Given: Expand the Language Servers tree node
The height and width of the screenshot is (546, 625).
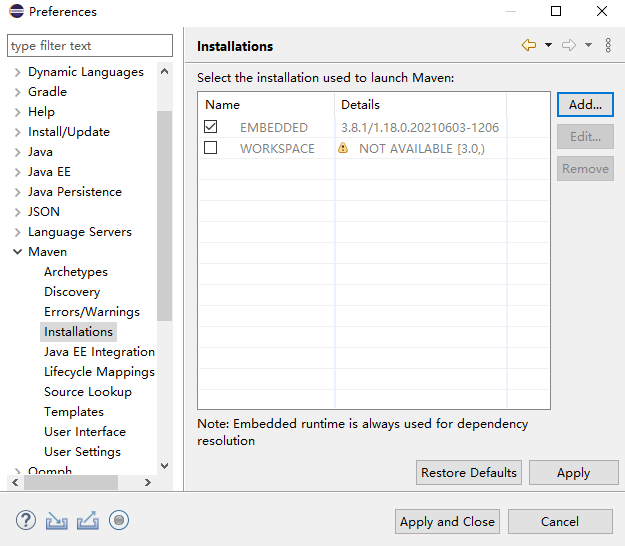Looking at the screenshot, I should [17, 232].
